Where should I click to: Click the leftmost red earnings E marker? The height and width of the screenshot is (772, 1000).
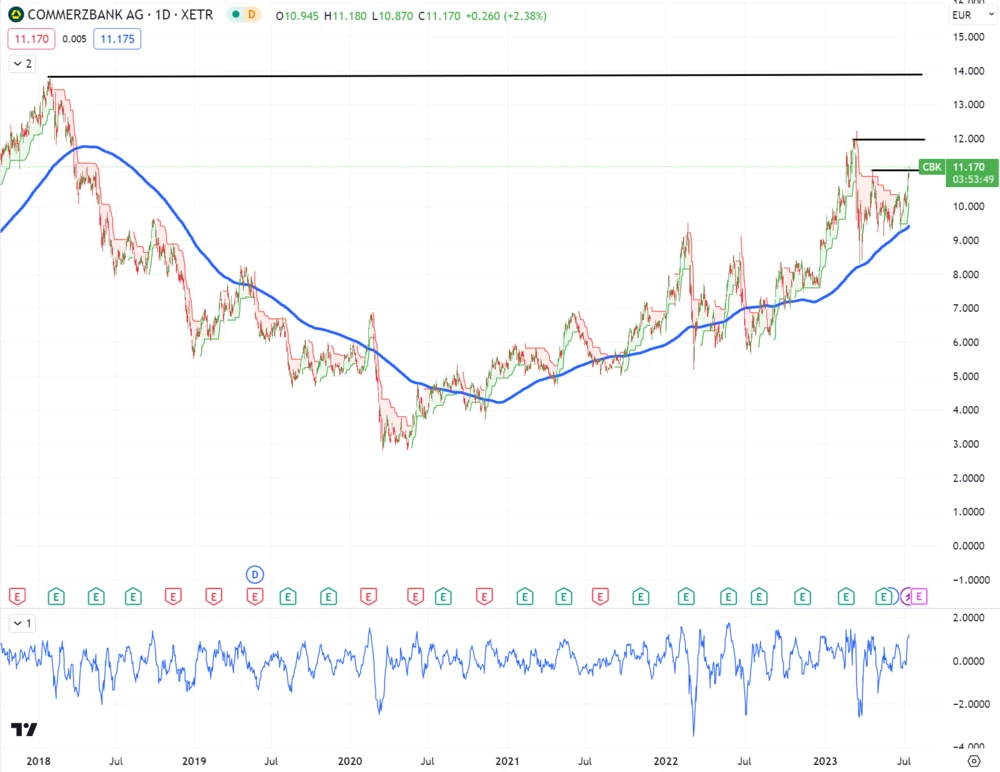point(17,597)
